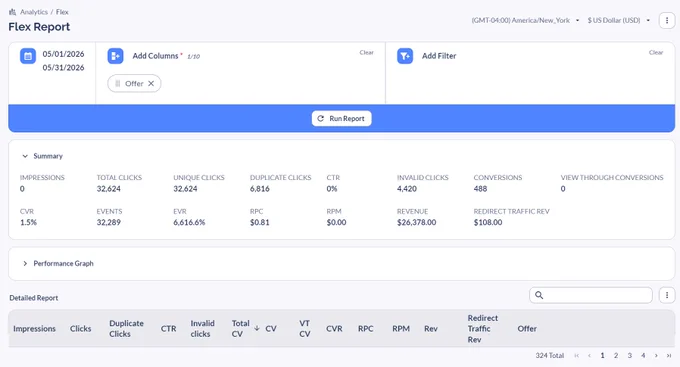Screen dimensions: 680x367
Task: Click into the Detailed Report search field
Action: coord(591,295)
